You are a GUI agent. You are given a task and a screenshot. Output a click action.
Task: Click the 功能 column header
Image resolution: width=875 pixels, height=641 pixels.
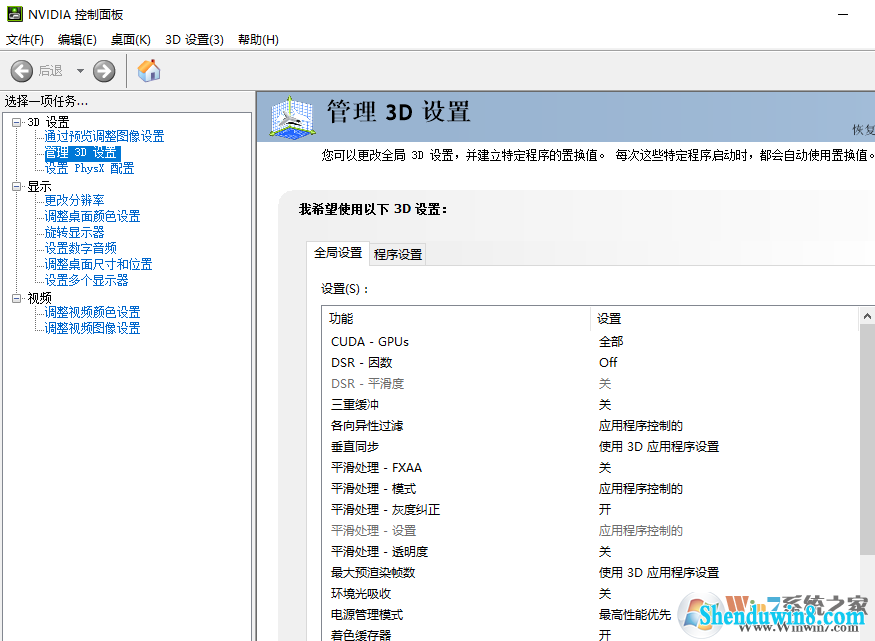click(455, 319)
